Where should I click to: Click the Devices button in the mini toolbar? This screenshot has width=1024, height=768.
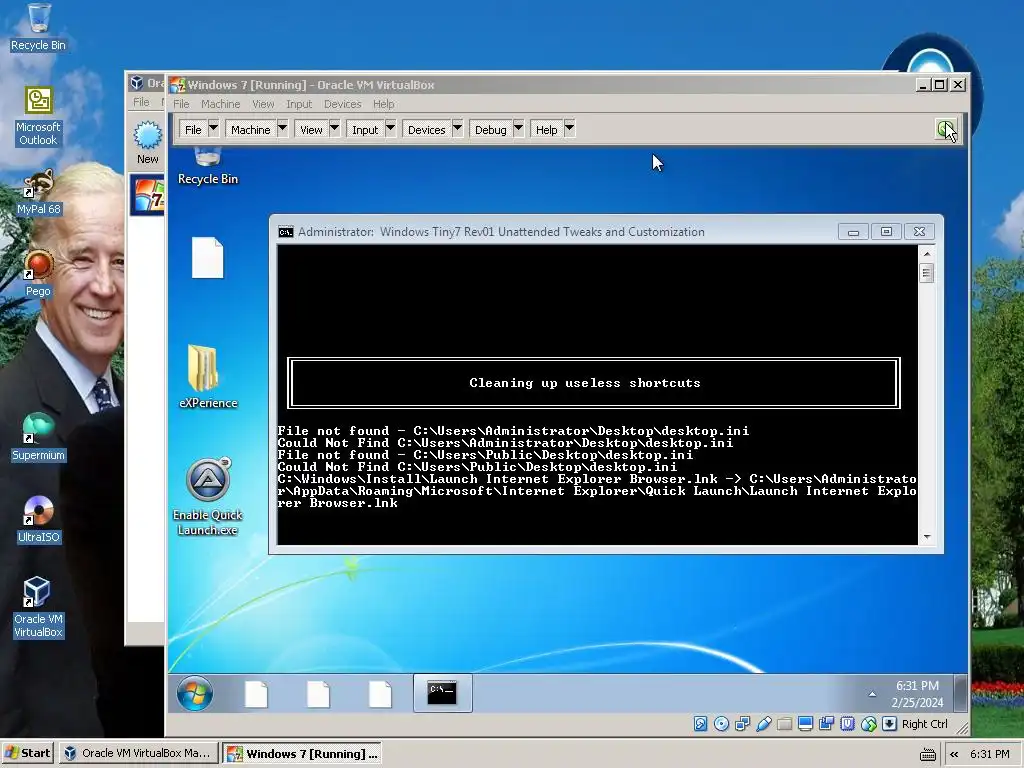426,129
